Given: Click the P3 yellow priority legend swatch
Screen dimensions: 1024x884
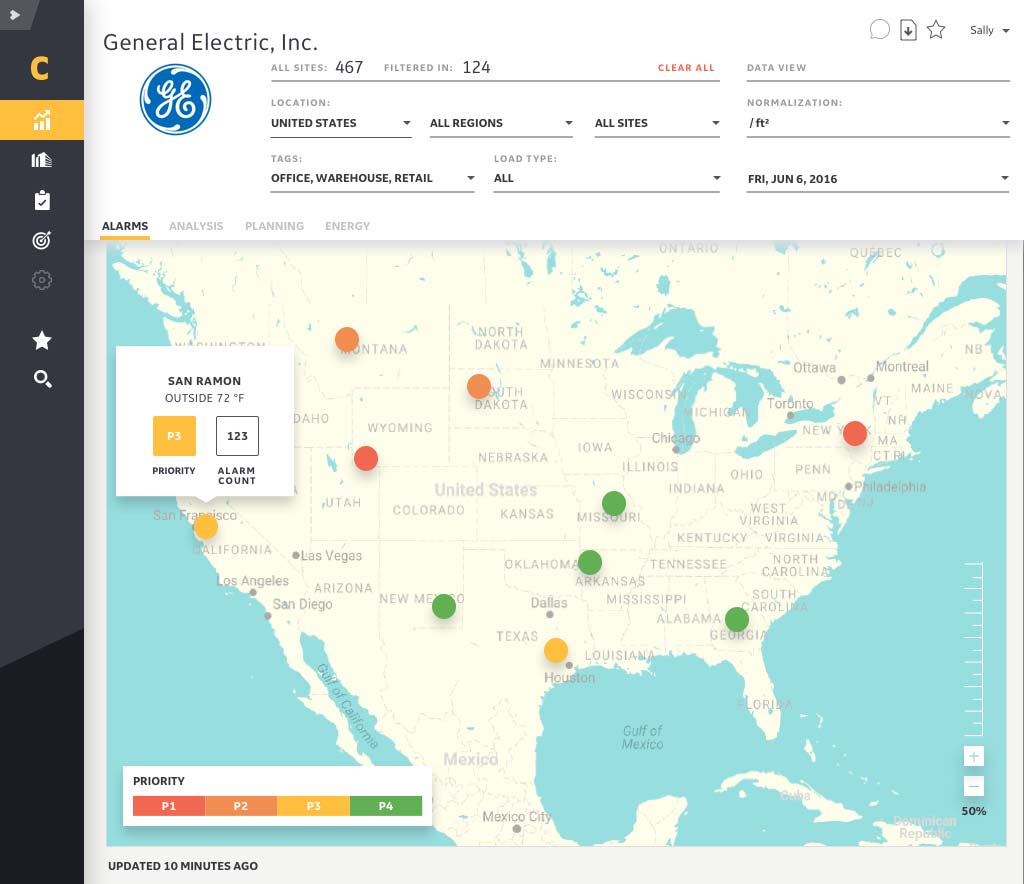Looking at the screenshot, I should 313,806.
